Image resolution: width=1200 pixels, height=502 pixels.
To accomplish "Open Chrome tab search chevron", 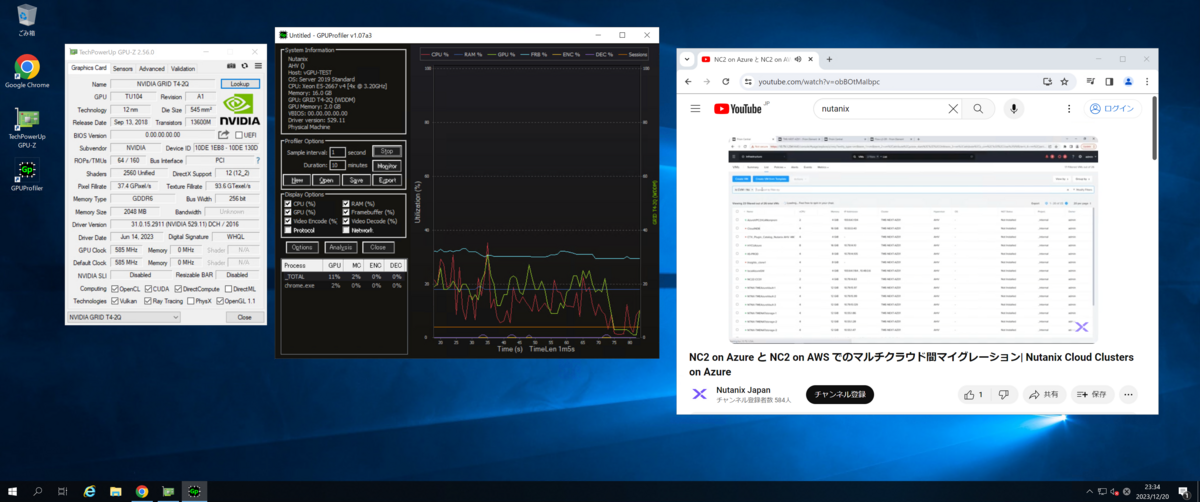I will coord(687,59).
